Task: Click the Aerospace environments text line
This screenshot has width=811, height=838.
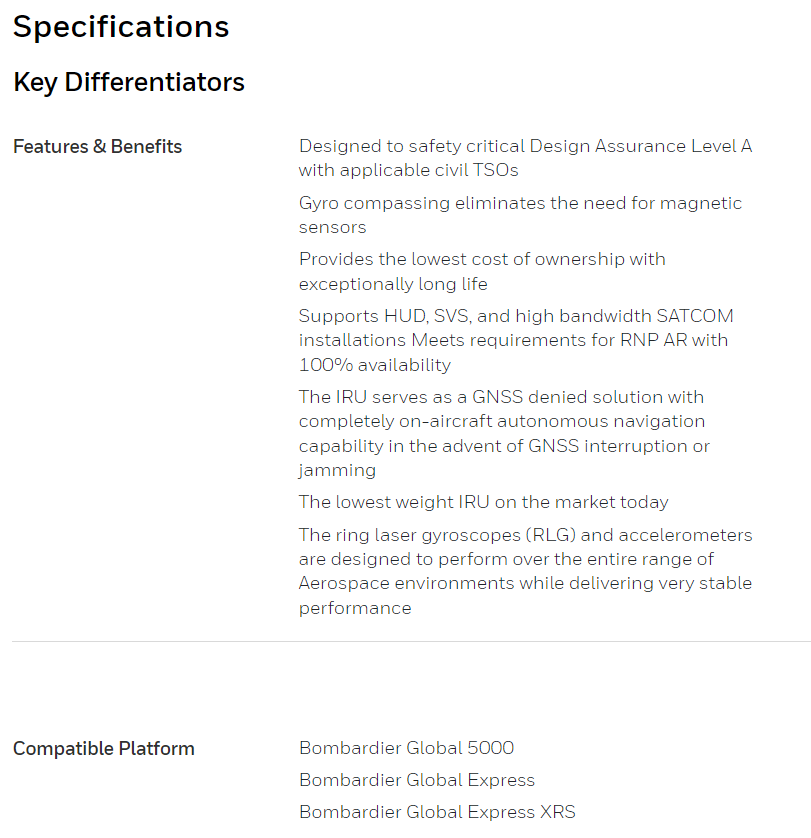Action: pos(526,583)
